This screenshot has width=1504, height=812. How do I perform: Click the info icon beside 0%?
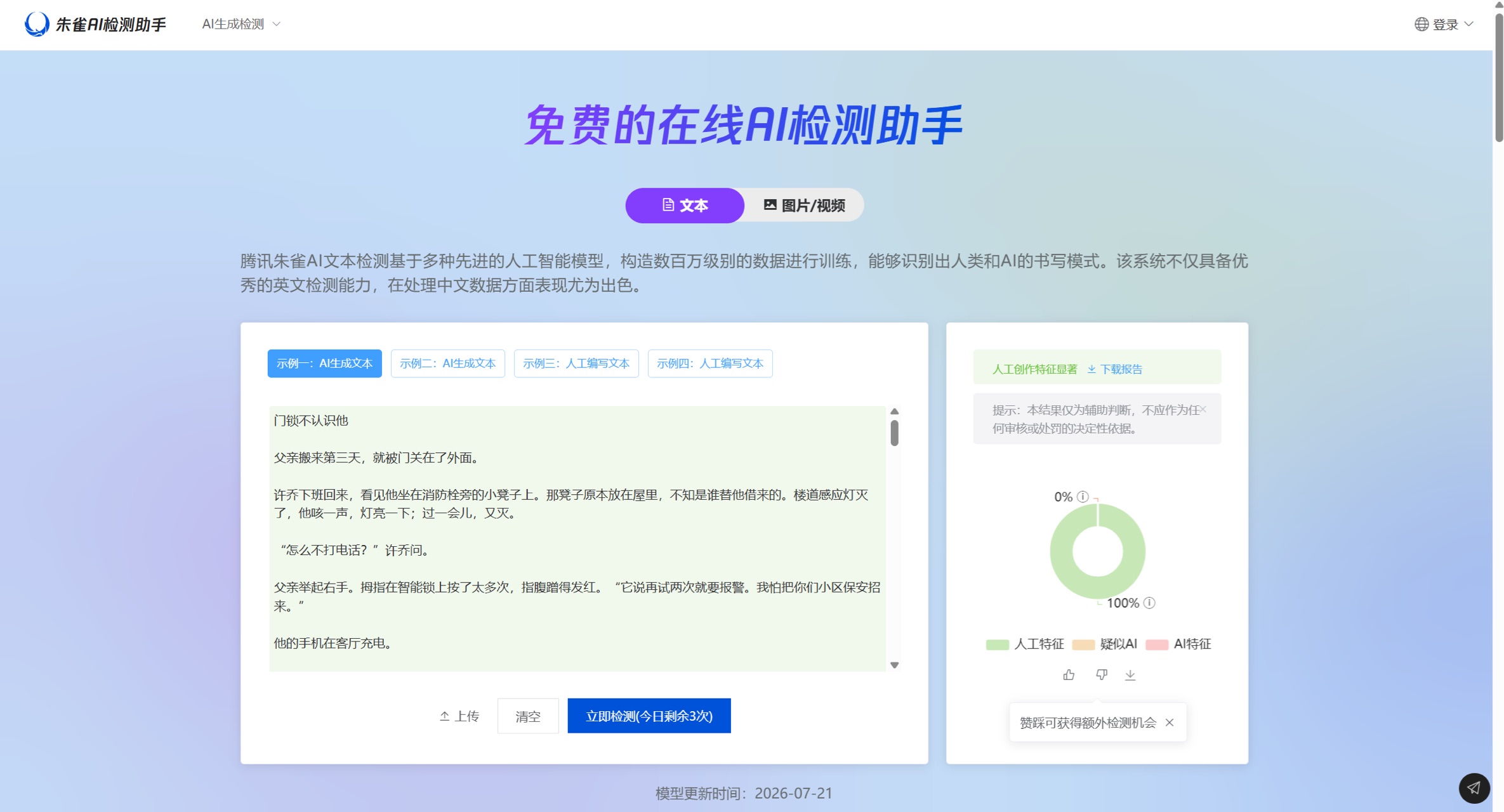[1083, 497]
